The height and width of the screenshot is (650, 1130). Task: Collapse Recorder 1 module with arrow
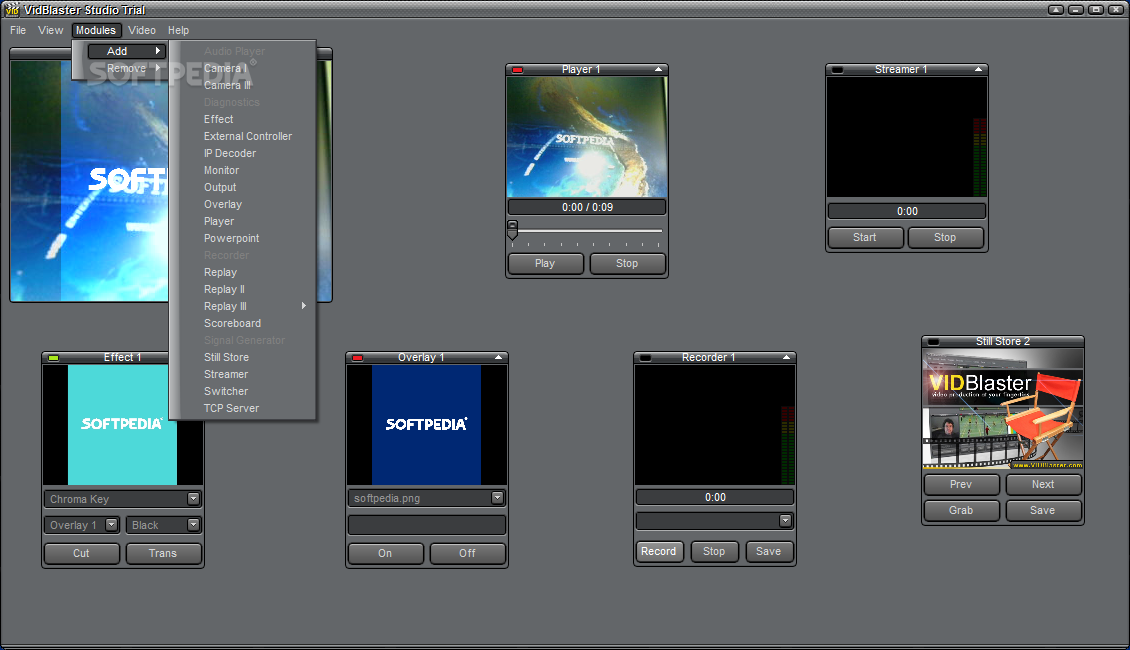pyautogui.click(x=786, y=357)
